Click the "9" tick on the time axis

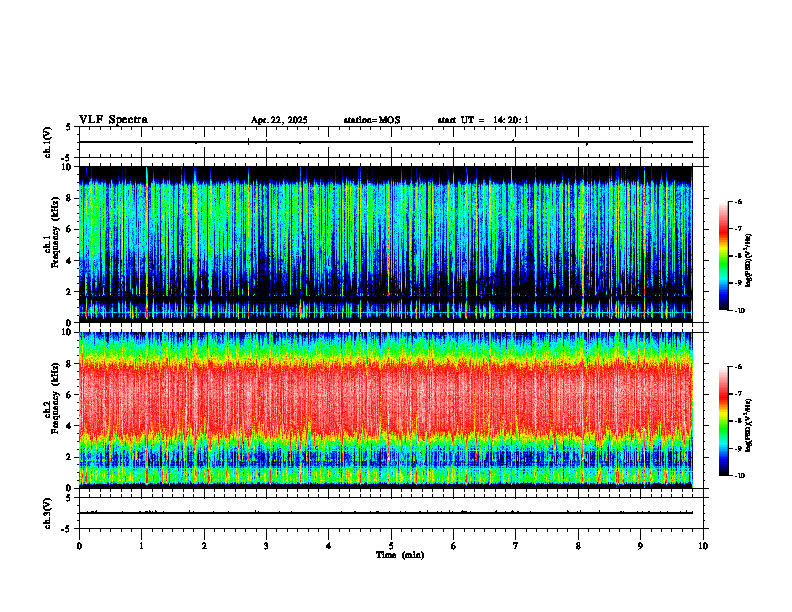(x=640, y=546)
